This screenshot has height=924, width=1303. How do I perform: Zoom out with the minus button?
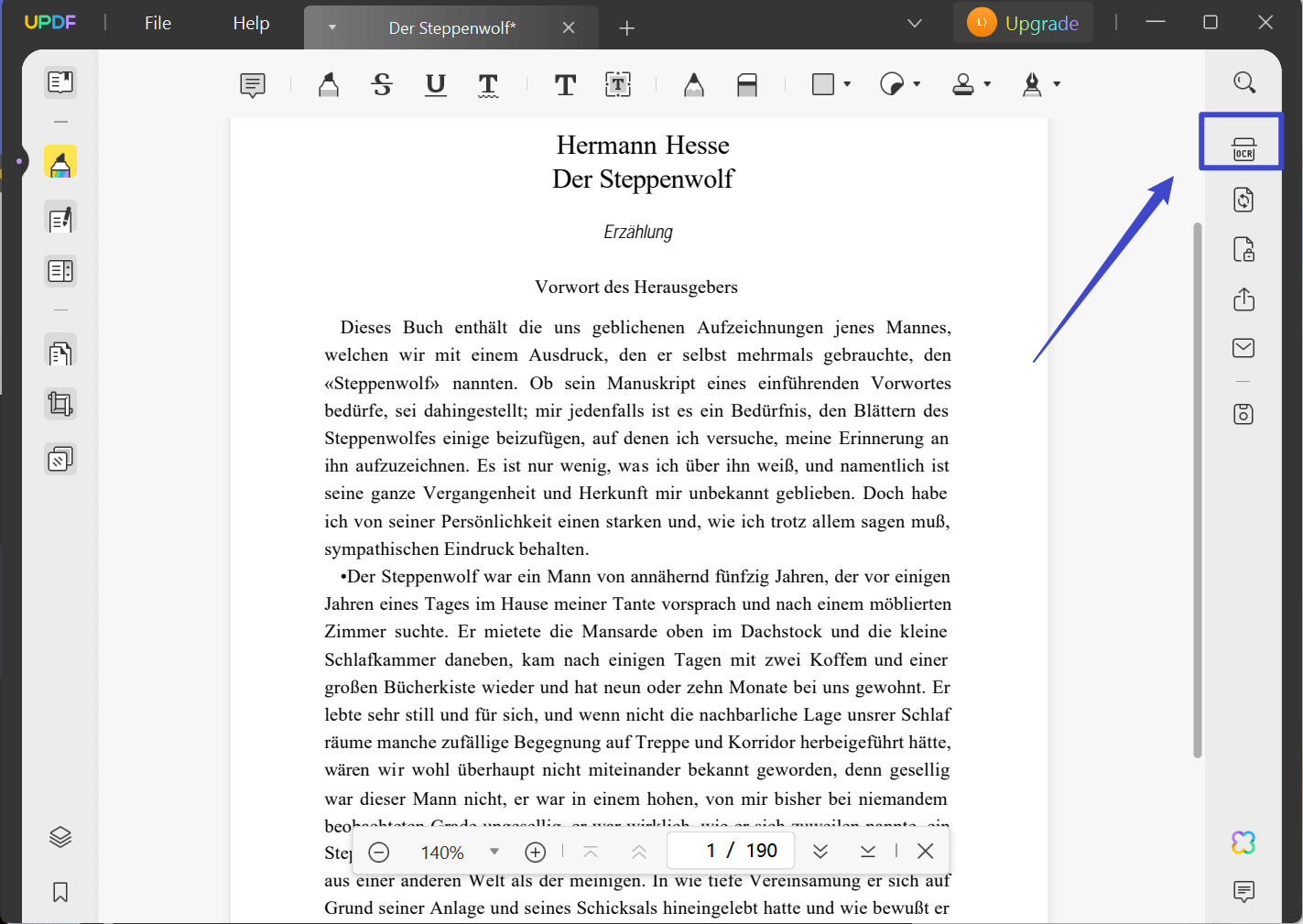click(x=379, y=852)
